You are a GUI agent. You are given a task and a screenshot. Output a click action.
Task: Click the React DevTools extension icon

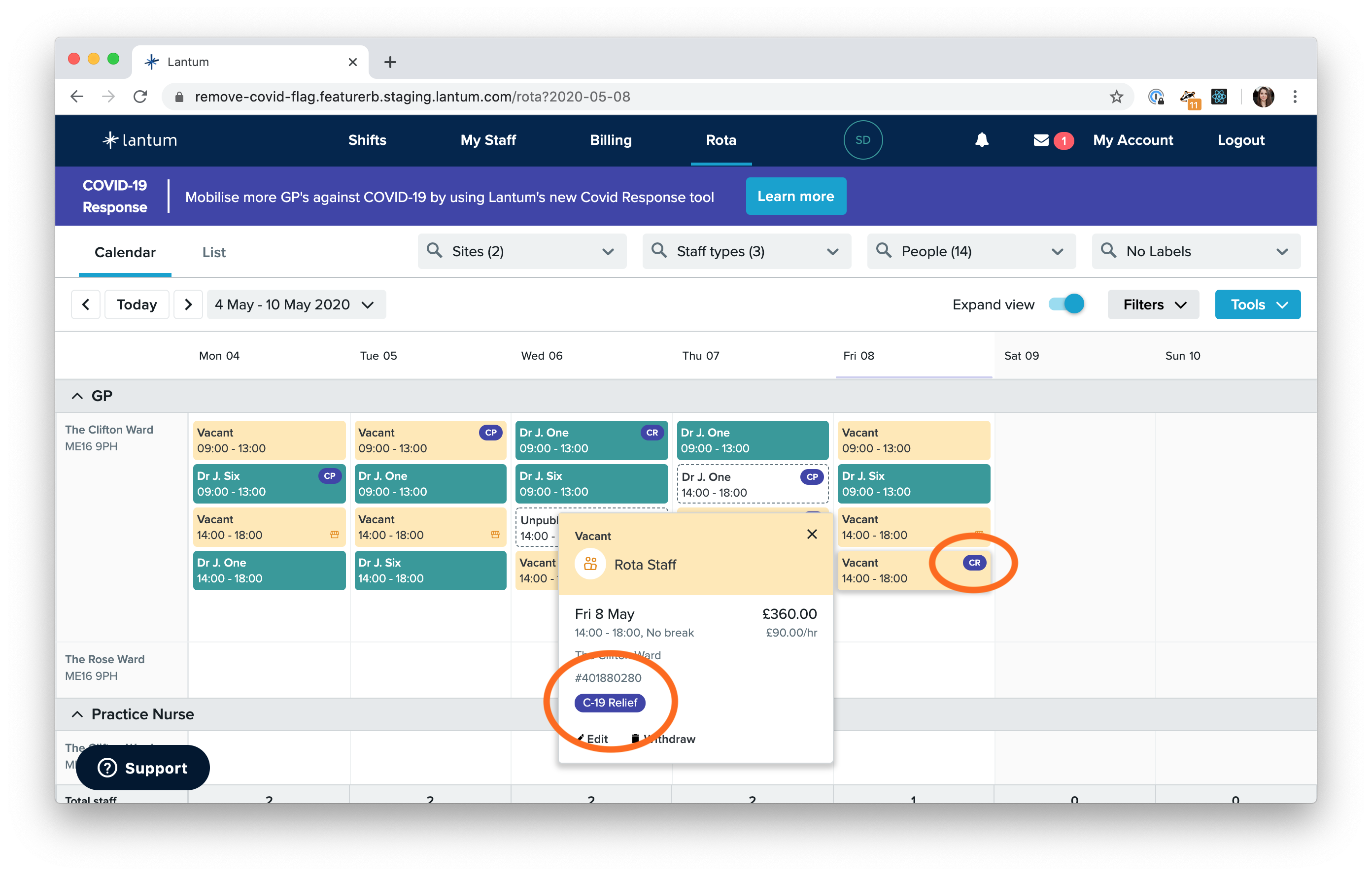click(1219, 97)
